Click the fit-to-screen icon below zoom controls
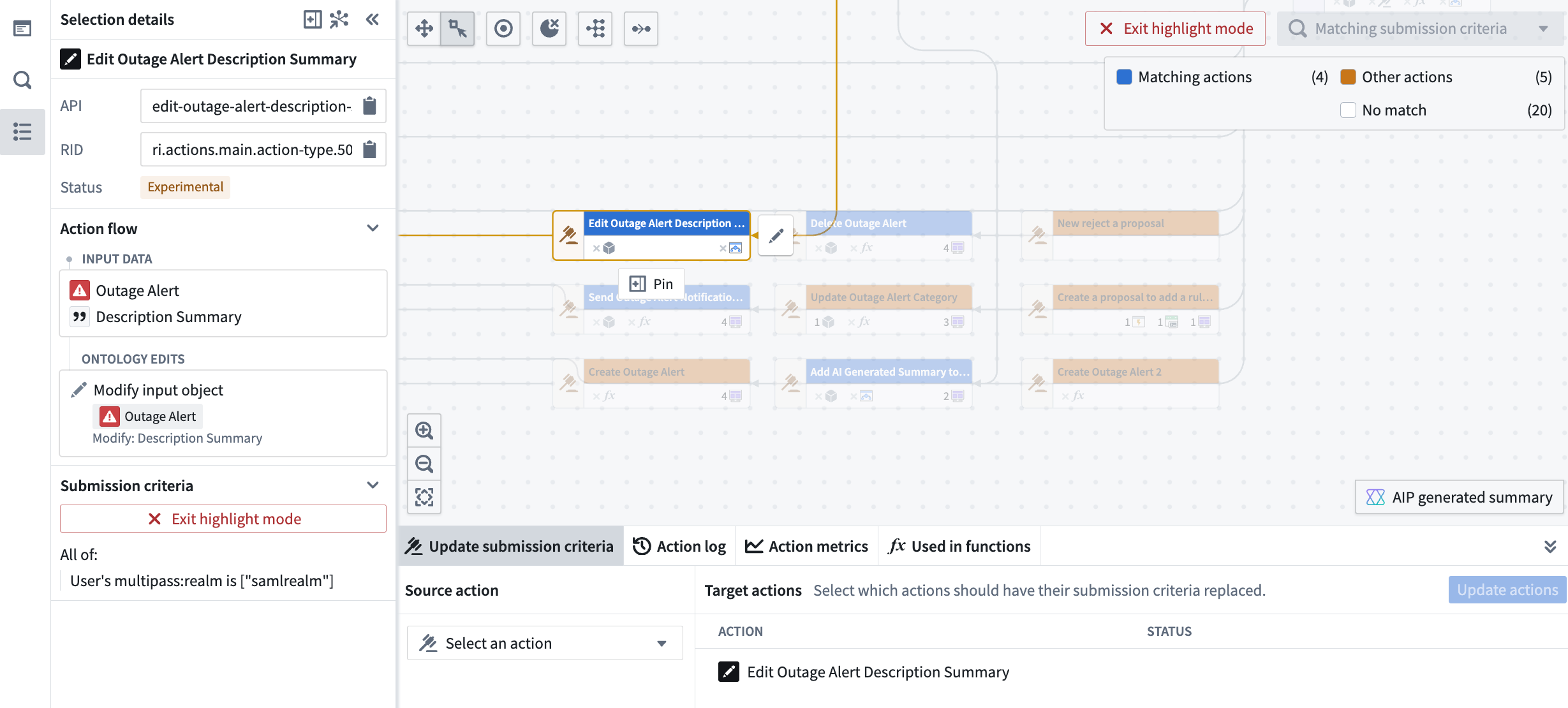The height and width of the screenshot is (708, 1568). point(424,497)
